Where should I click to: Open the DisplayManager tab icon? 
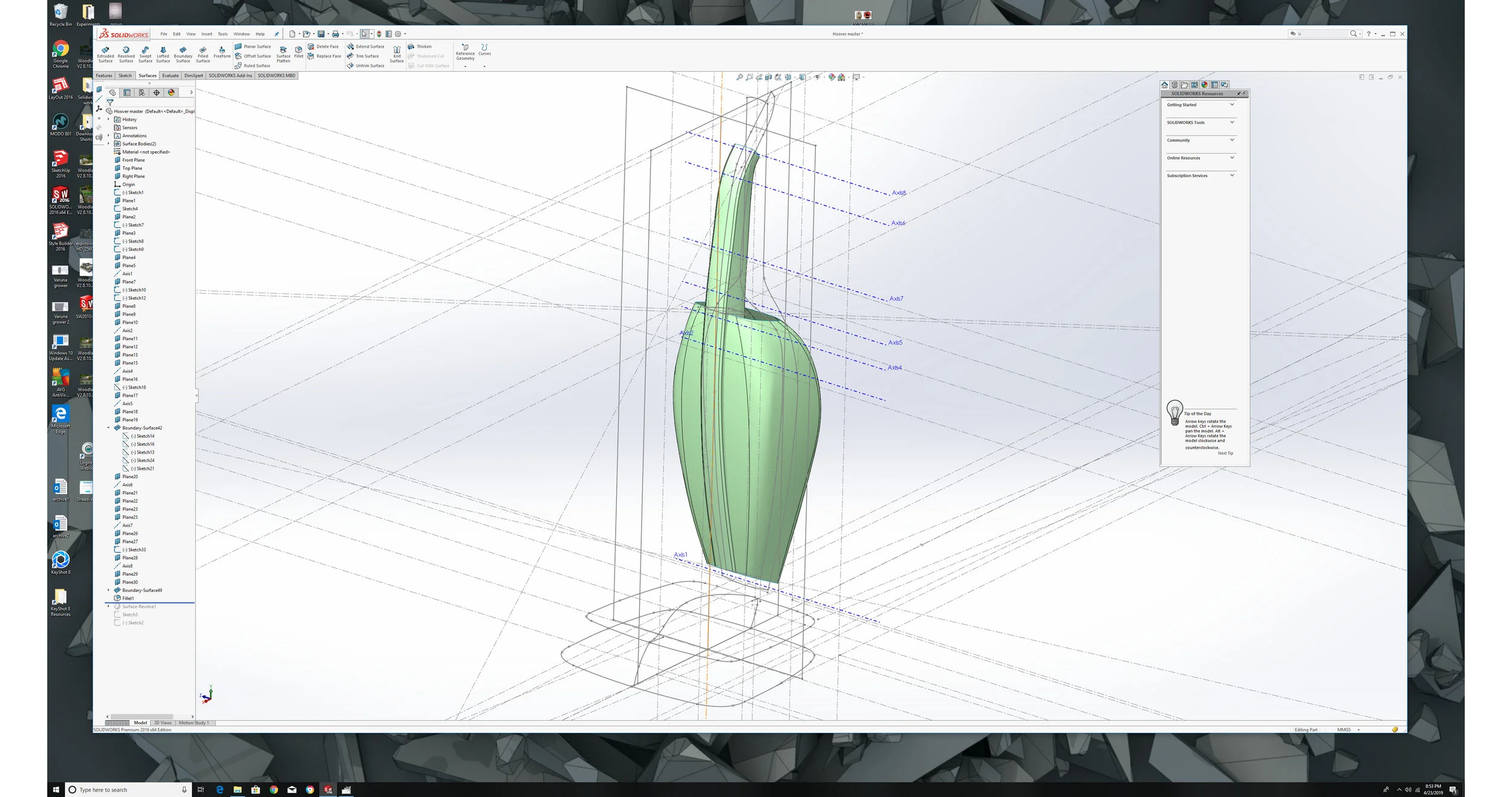coord(171,93)
